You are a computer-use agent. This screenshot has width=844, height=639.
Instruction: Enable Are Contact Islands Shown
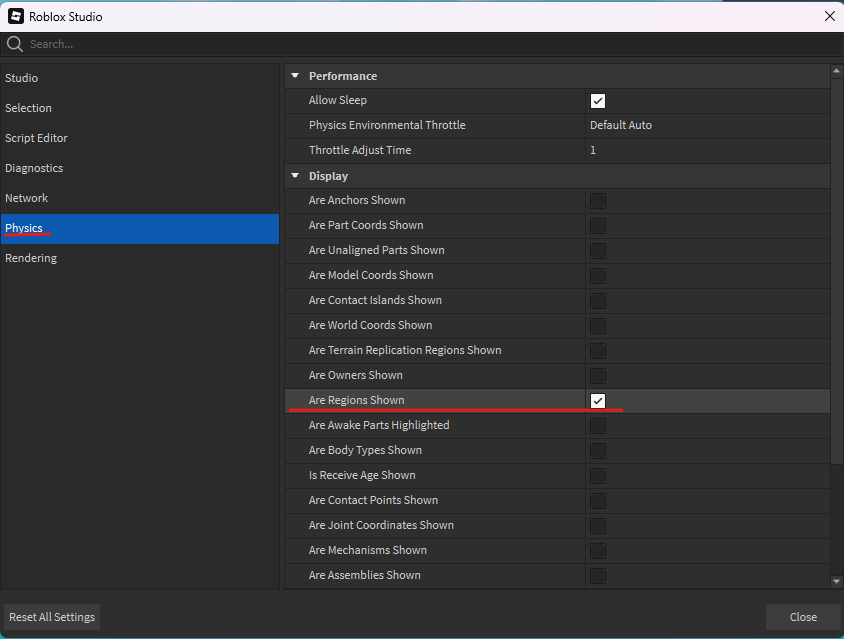click(x=597, y=301)
